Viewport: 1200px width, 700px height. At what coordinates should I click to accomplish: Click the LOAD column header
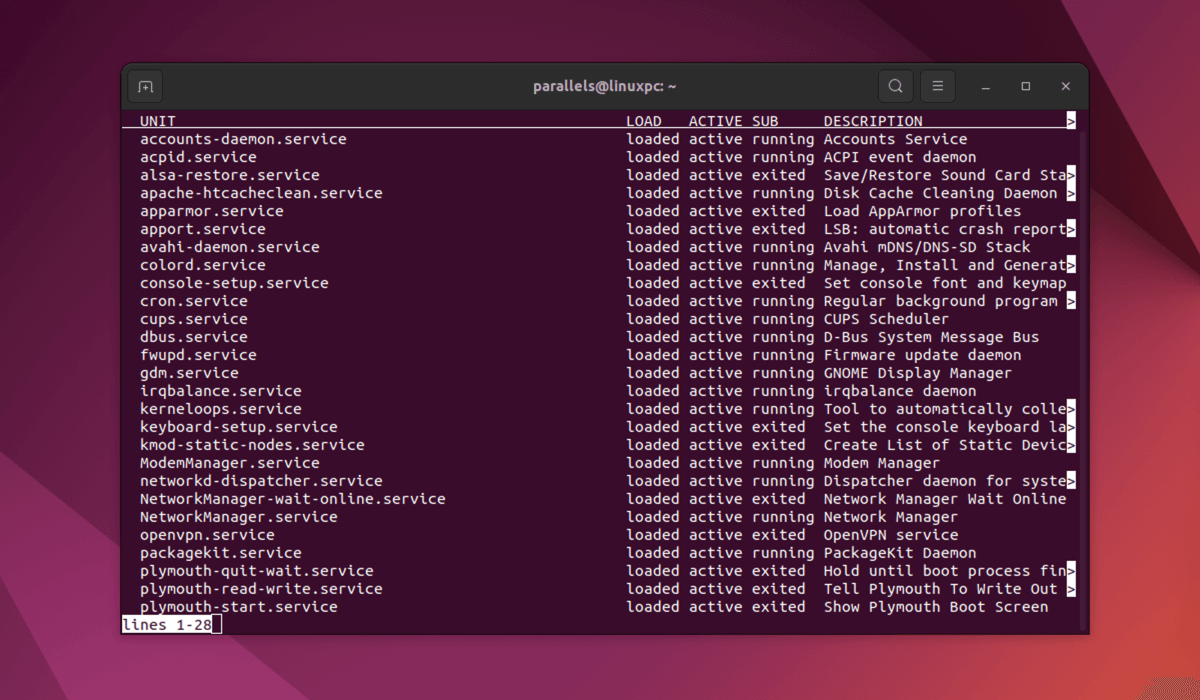644,121
